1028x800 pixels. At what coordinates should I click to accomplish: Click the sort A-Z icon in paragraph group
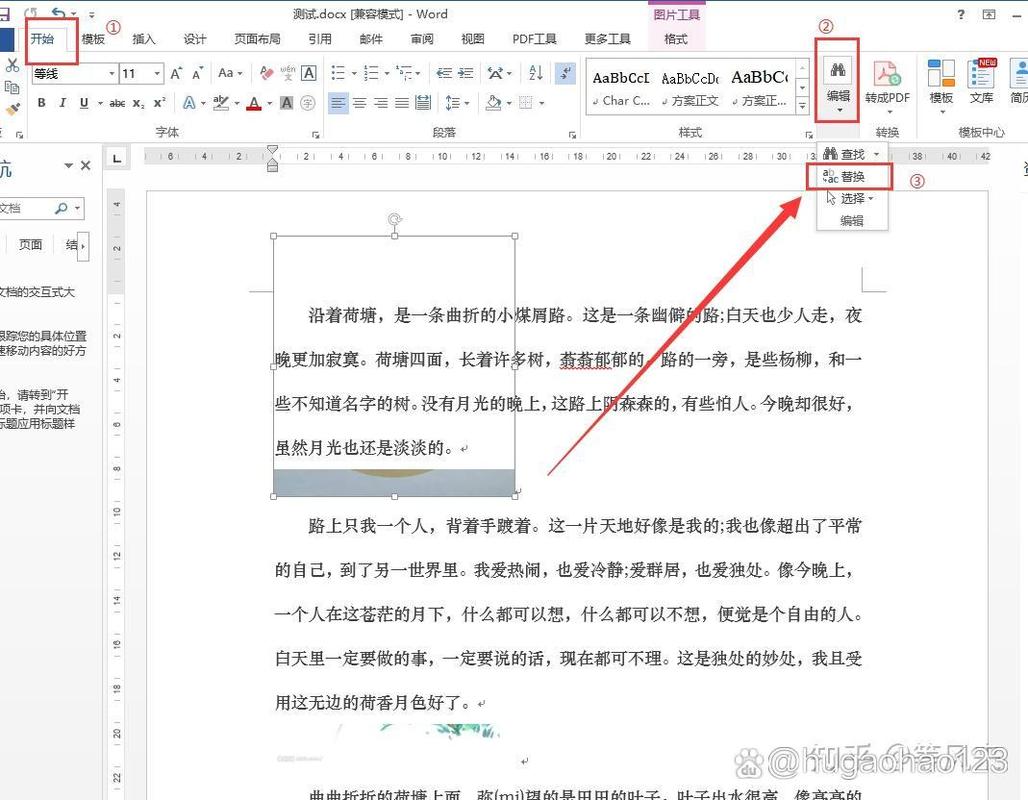coord(535,73)
